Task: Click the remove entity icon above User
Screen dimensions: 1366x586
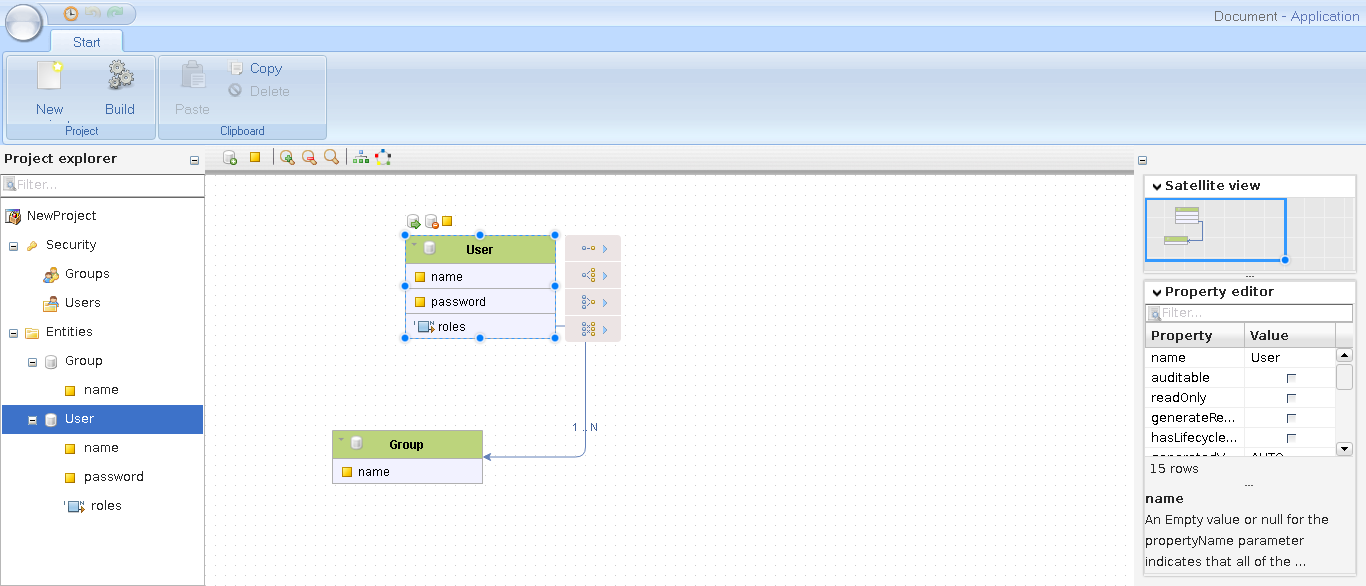Action: coord(431,222)
